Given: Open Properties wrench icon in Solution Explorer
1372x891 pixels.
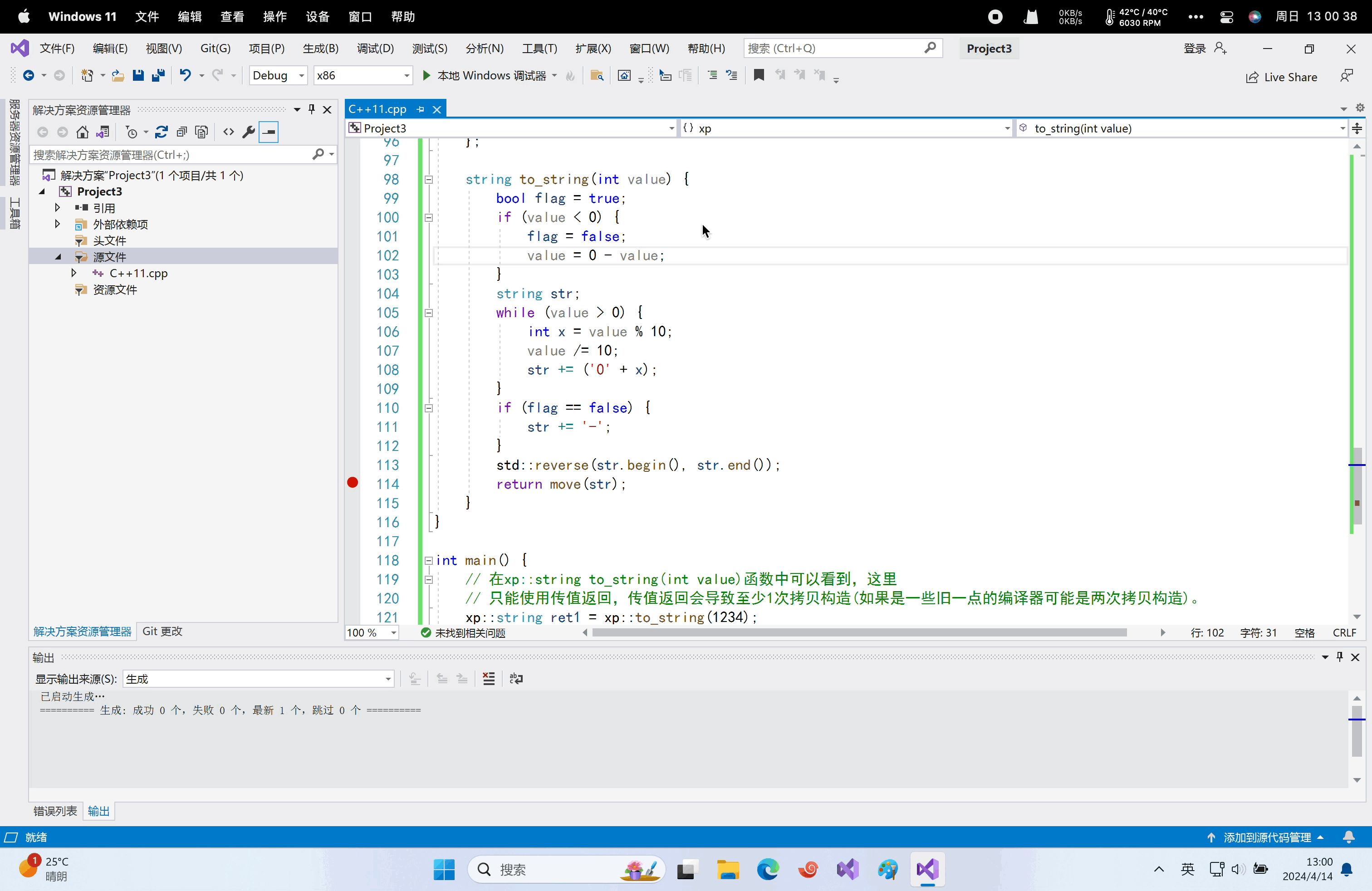Looking at the screenshot, I should coord(249,132).
